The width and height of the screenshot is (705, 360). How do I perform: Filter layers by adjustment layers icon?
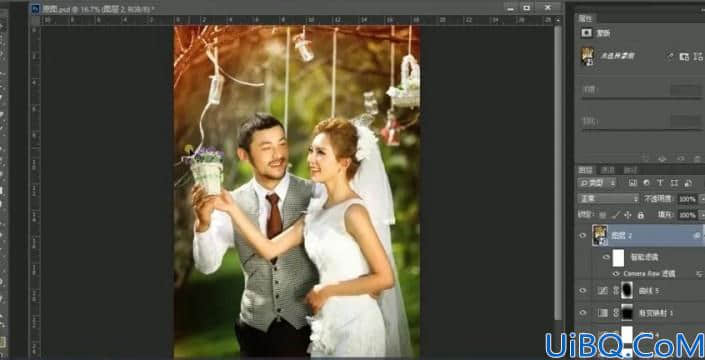[x=647, y=183]
